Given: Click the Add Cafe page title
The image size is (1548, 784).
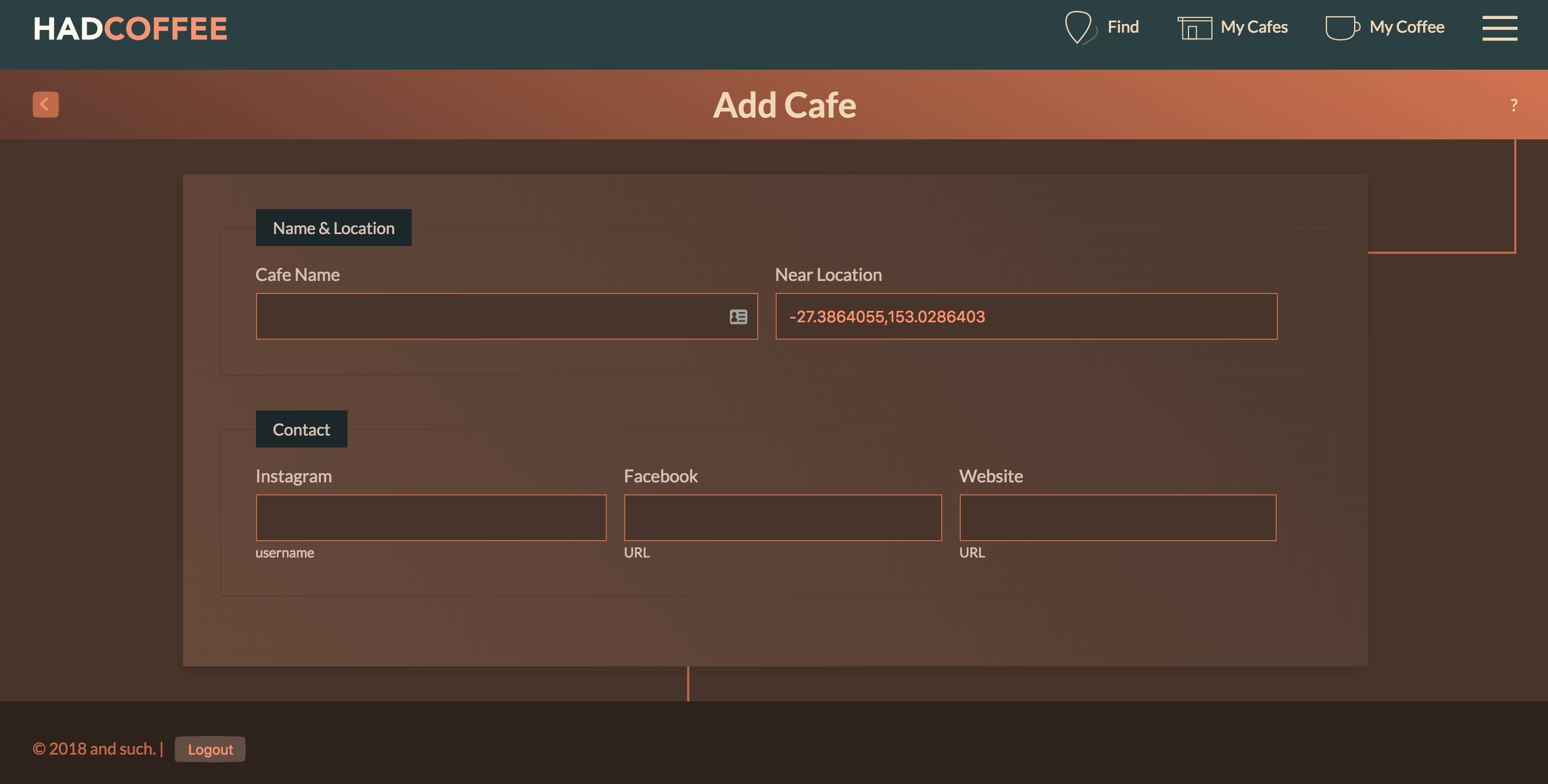Looking at the screenshot, I should (x=784, y=105).
